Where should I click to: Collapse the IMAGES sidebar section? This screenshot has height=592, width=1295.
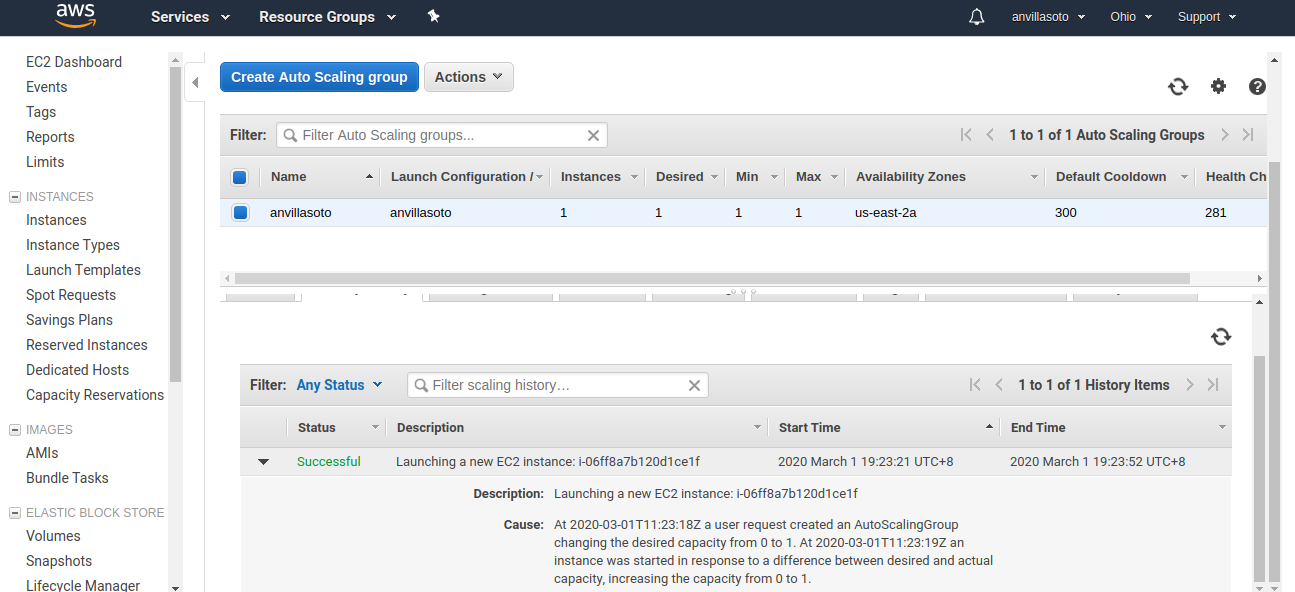pos(15,430)
